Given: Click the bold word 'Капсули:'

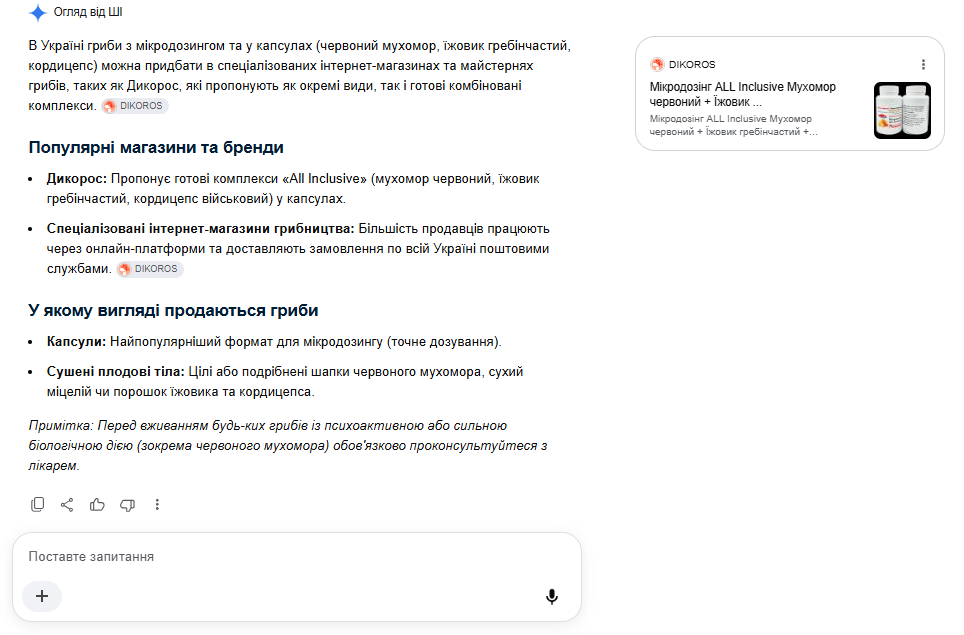Looking at the screenshot, I should coord(76,342).
